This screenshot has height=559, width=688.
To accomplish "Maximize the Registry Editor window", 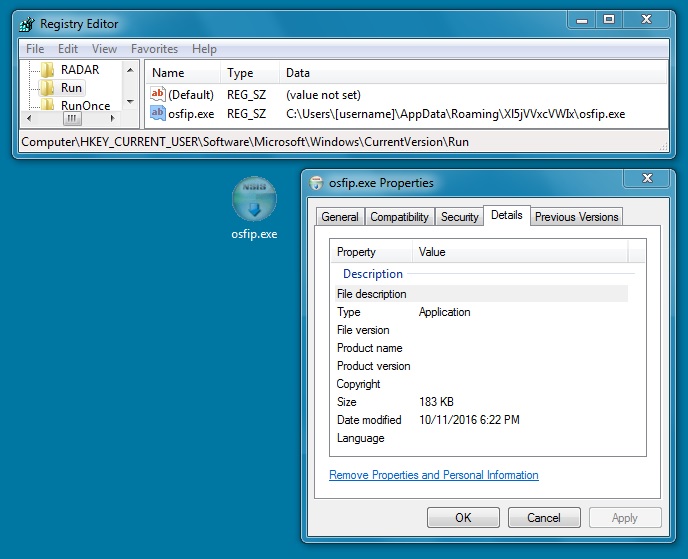I will pyautogui.click(x=609, y=20).
